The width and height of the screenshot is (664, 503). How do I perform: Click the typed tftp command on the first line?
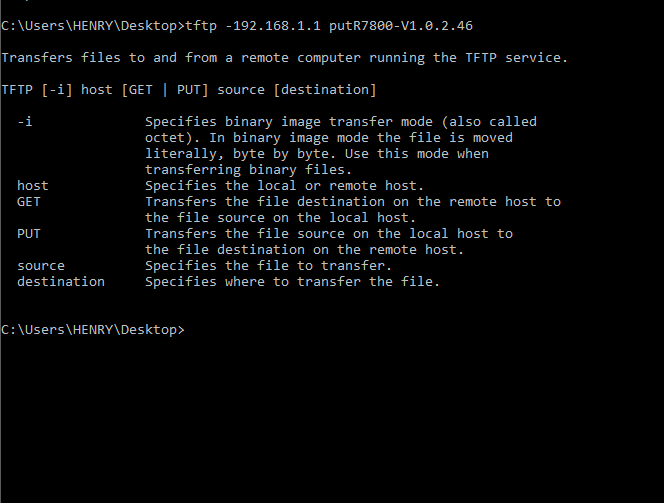pyautogui.click(x=201, y=25)
